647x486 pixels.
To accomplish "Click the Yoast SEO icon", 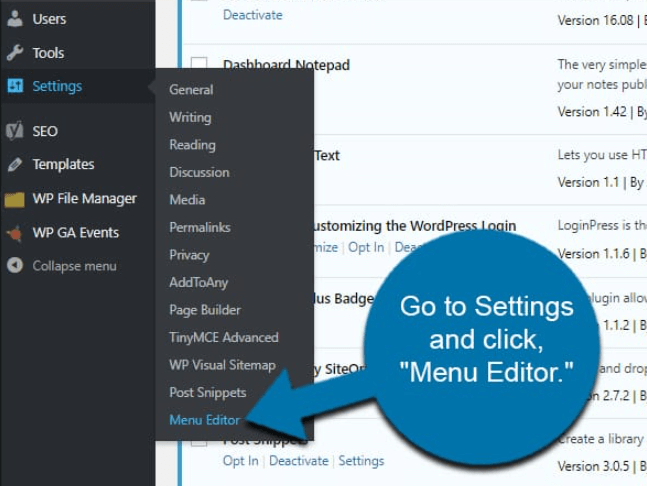I will [15, 131].
